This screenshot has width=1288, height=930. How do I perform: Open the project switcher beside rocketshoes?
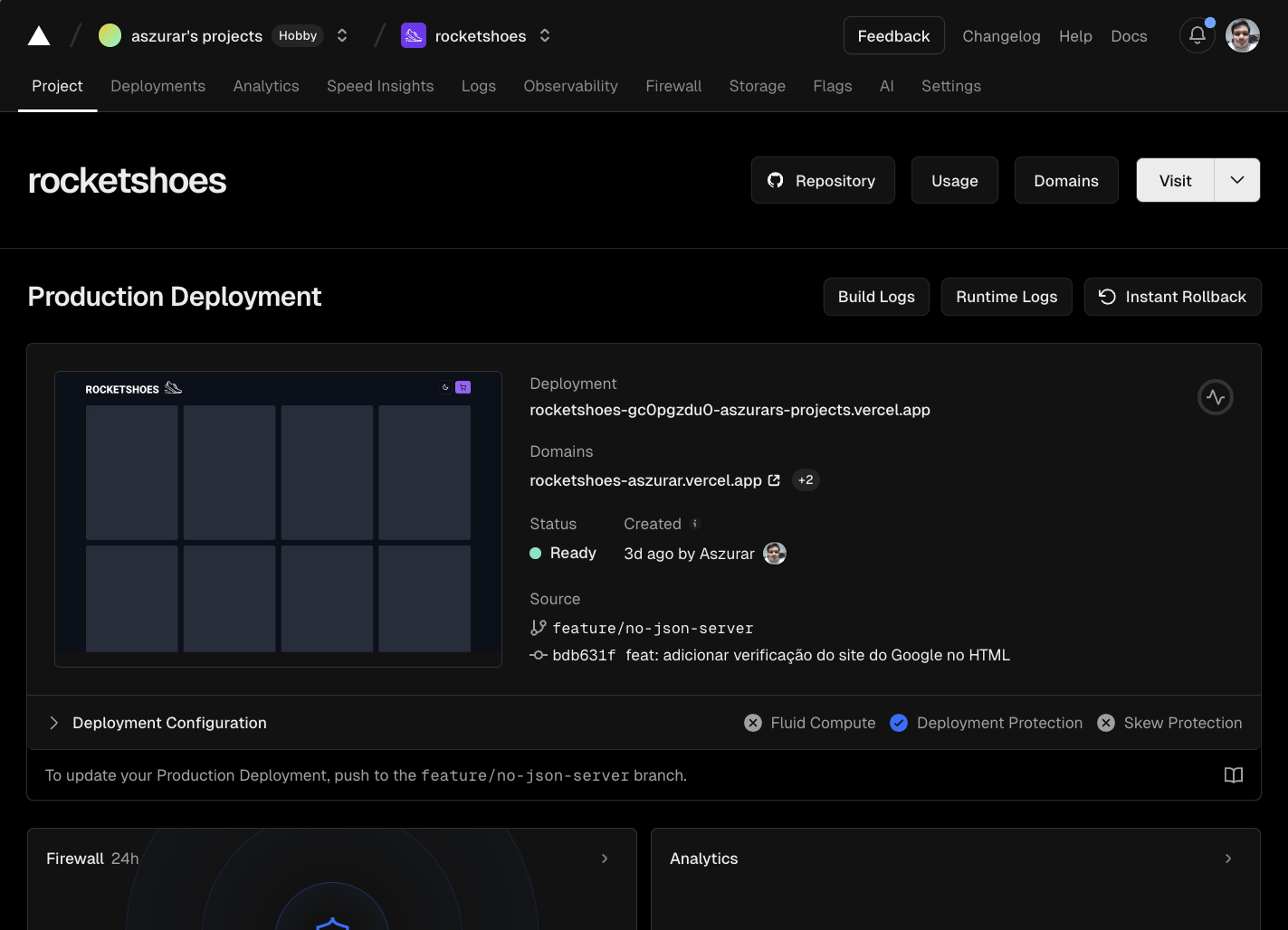(x=545, y=35)
